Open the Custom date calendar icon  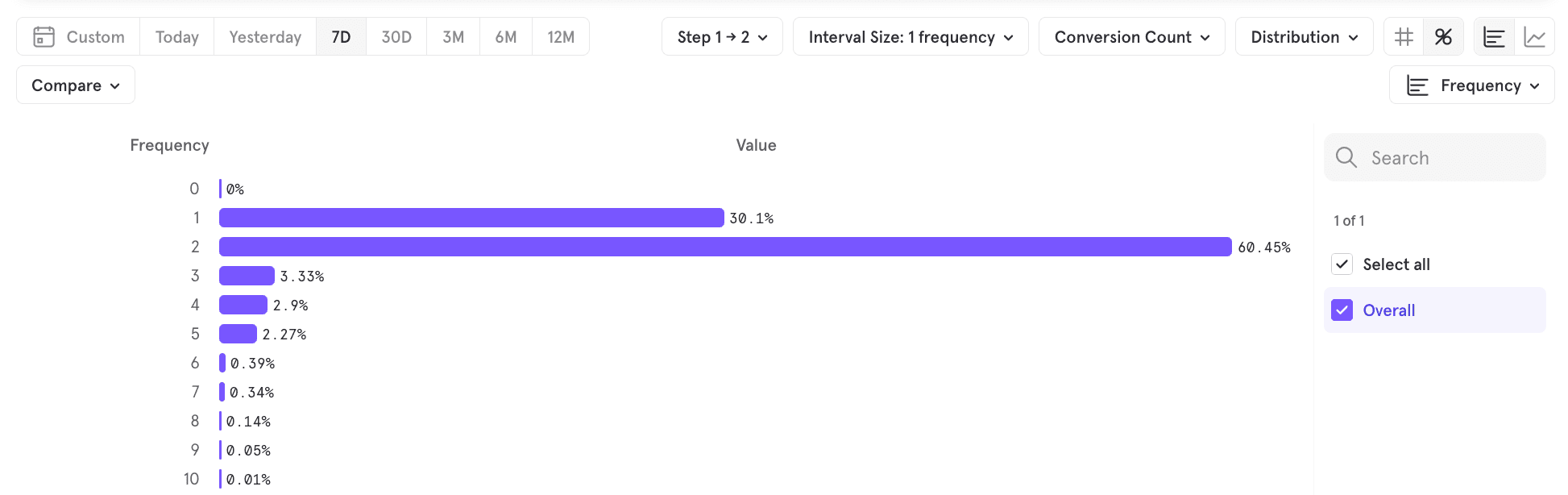[x=44, y=37]
